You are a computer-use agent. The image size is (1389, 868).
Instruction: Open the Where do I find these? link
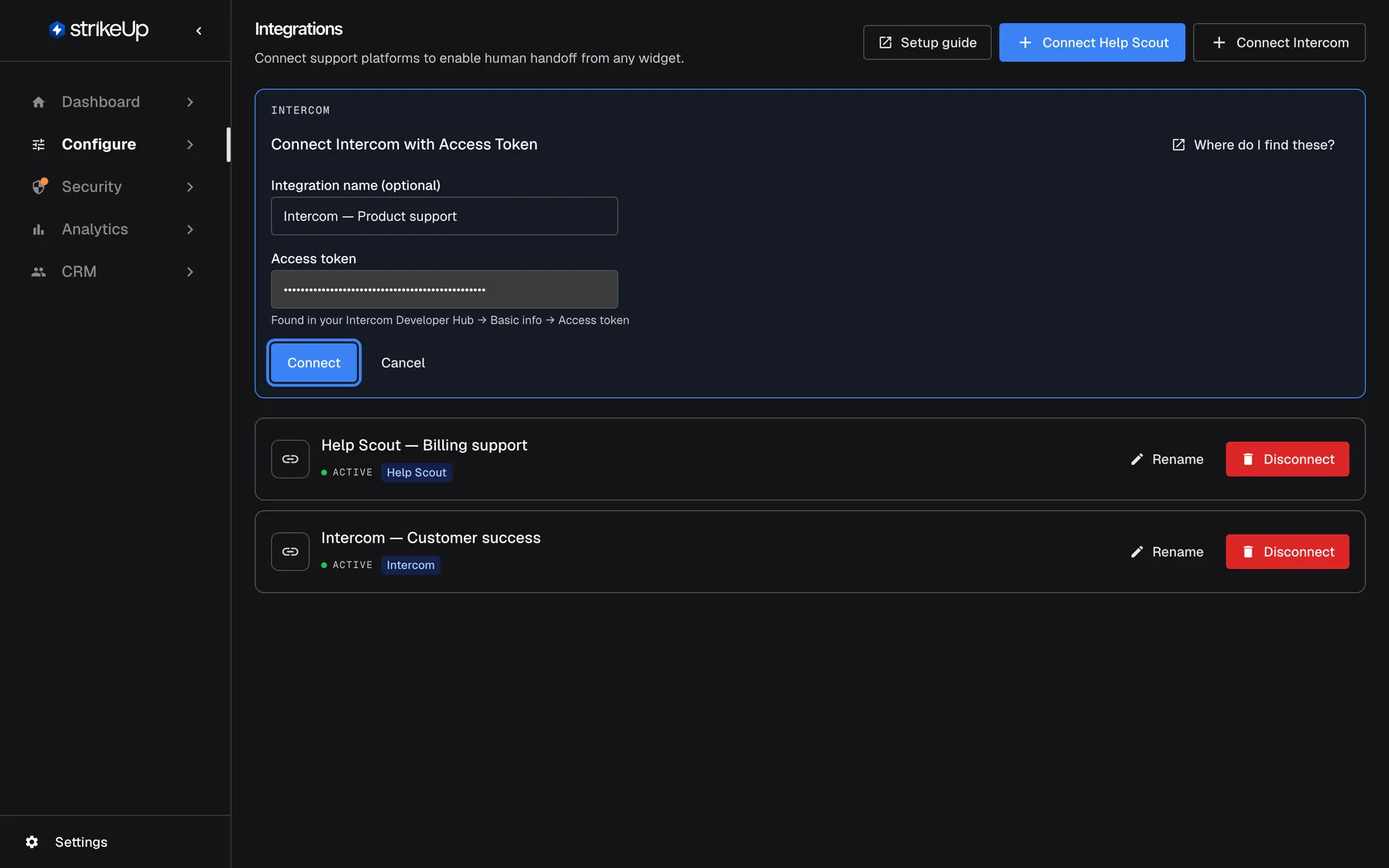click(1253, 144)
